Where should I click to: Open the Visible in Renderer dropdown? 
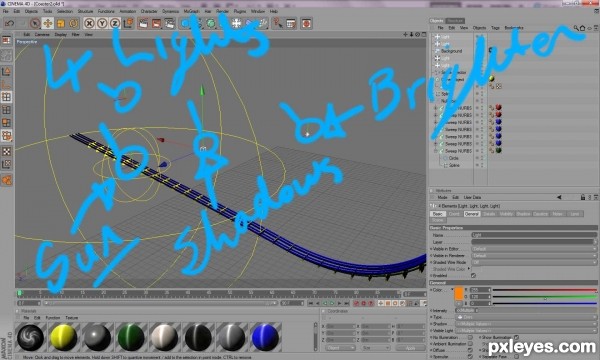pyautogui.click(x=534, y=256)
